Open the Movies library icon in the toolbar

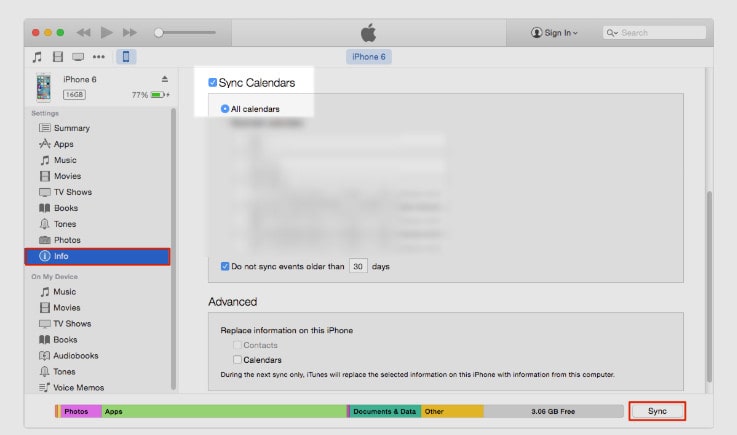point(58,57)
